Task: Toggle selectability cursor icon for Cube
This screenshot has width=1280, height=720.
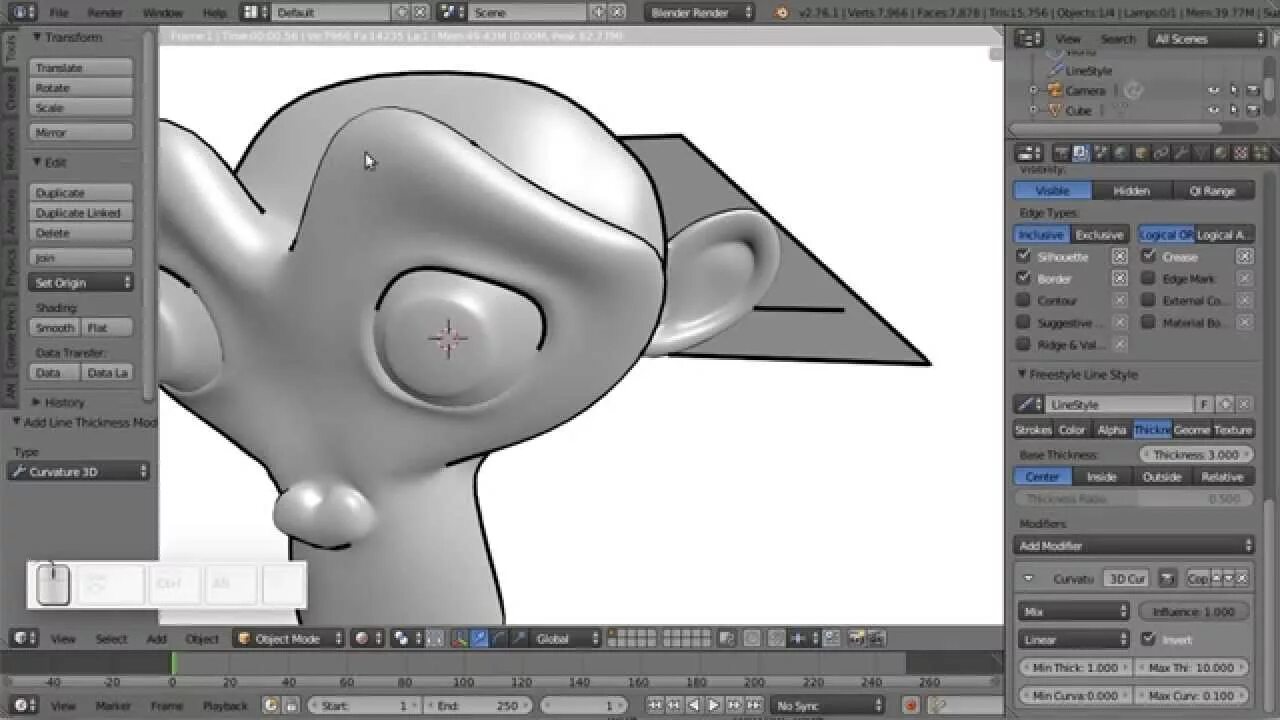Action: tap(1233, 110)
